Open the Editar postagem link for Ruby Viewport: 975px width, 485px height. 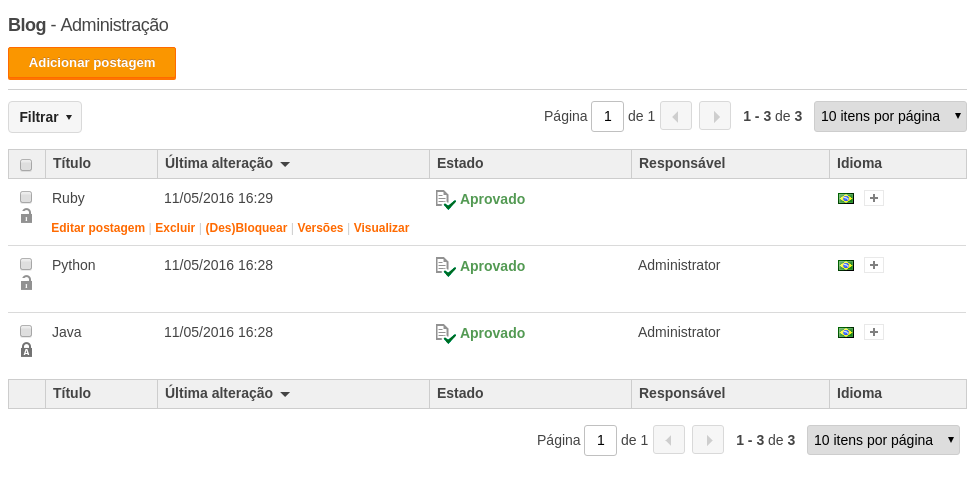tap(98, 228)
